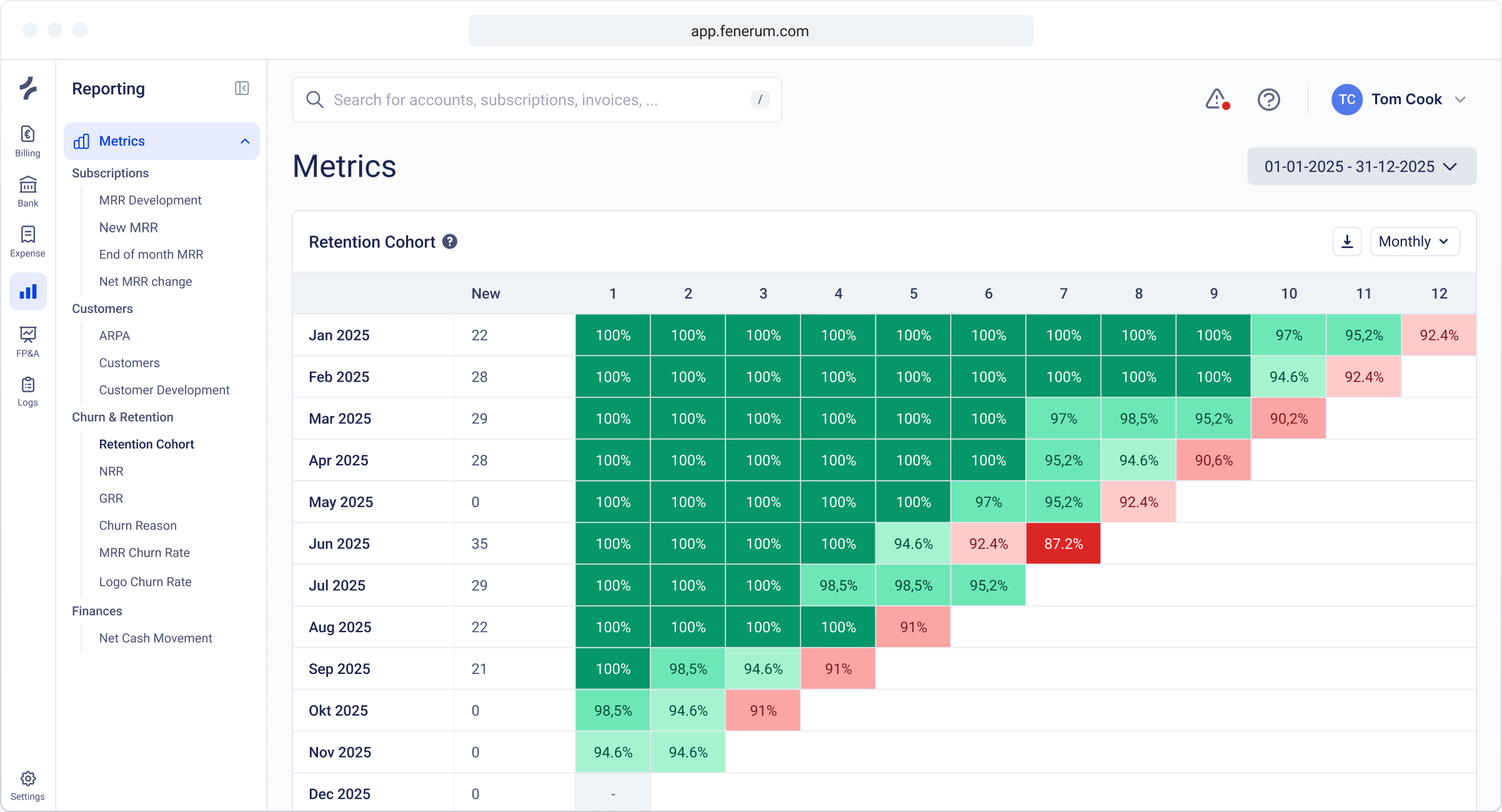
Task: Click the red 87.2% cohort cell
Action: 1063,543
